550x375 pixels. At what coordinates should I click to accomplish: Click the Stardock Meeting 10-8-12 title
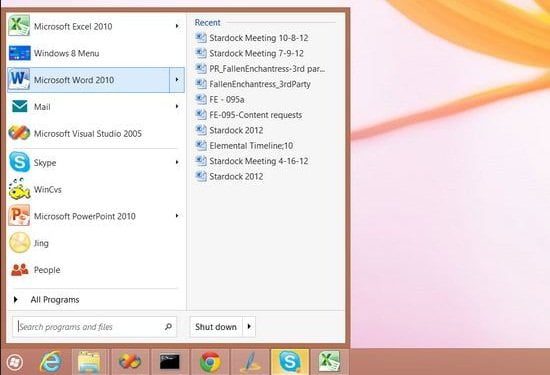pyautogui.click(x=259, y=38)
